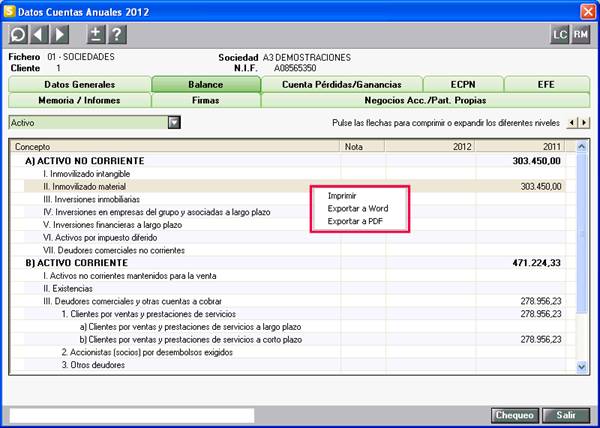Select row a) Clientes por ventas a largo plazo
This screenshot has width=600, height=428.
tap(295, 327)
